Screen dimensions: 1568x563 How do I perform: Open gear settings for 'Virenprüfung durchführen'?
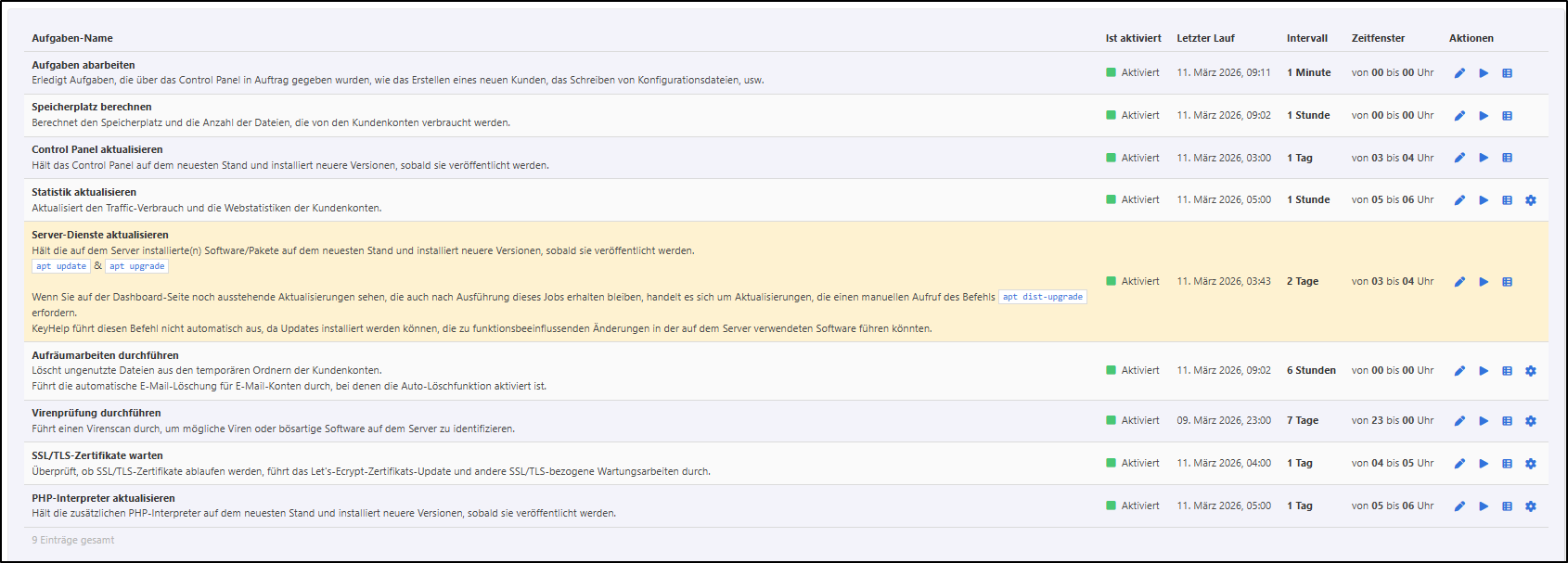[x=1531, y=421]
